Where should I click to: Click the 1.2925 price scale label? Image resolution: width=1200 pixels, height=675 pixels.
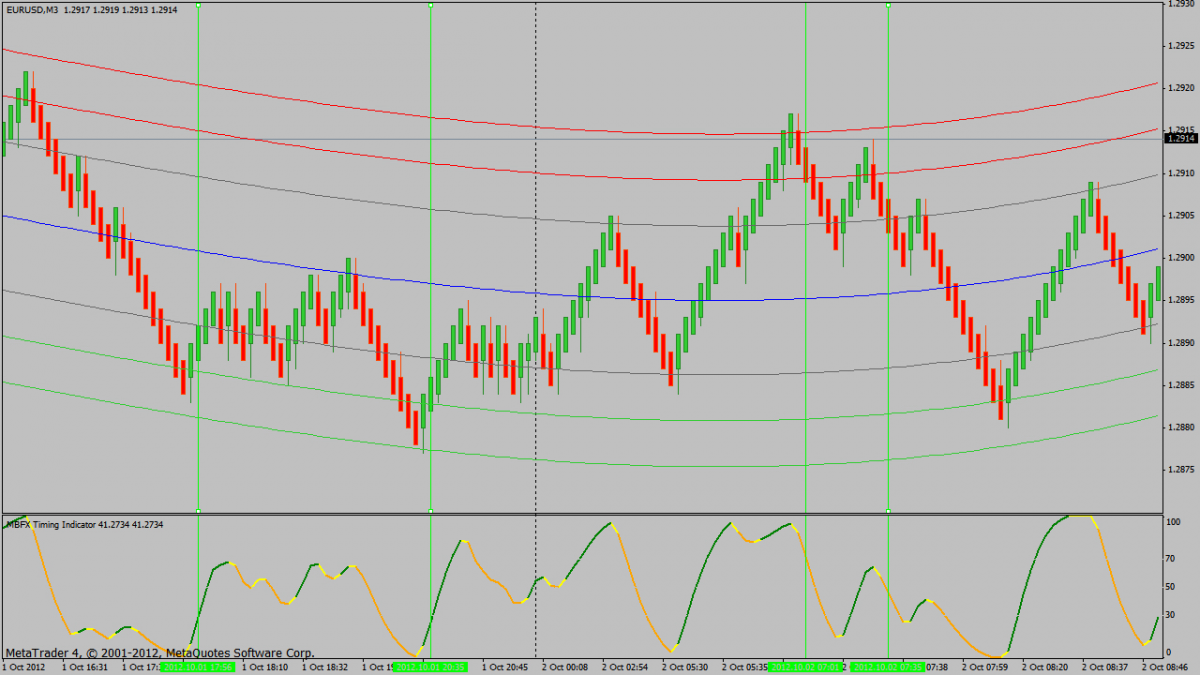pos(1181,45)
